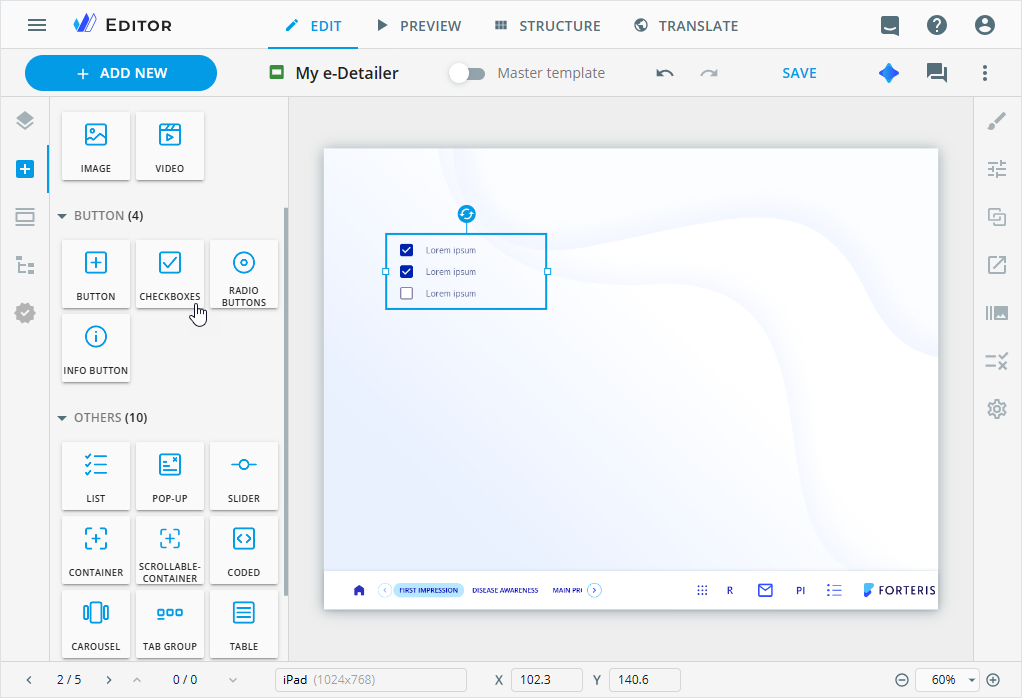Screen dimensions: 1022x698
Task: Toggle the Master template switch
Action: (x=467, y=73)
